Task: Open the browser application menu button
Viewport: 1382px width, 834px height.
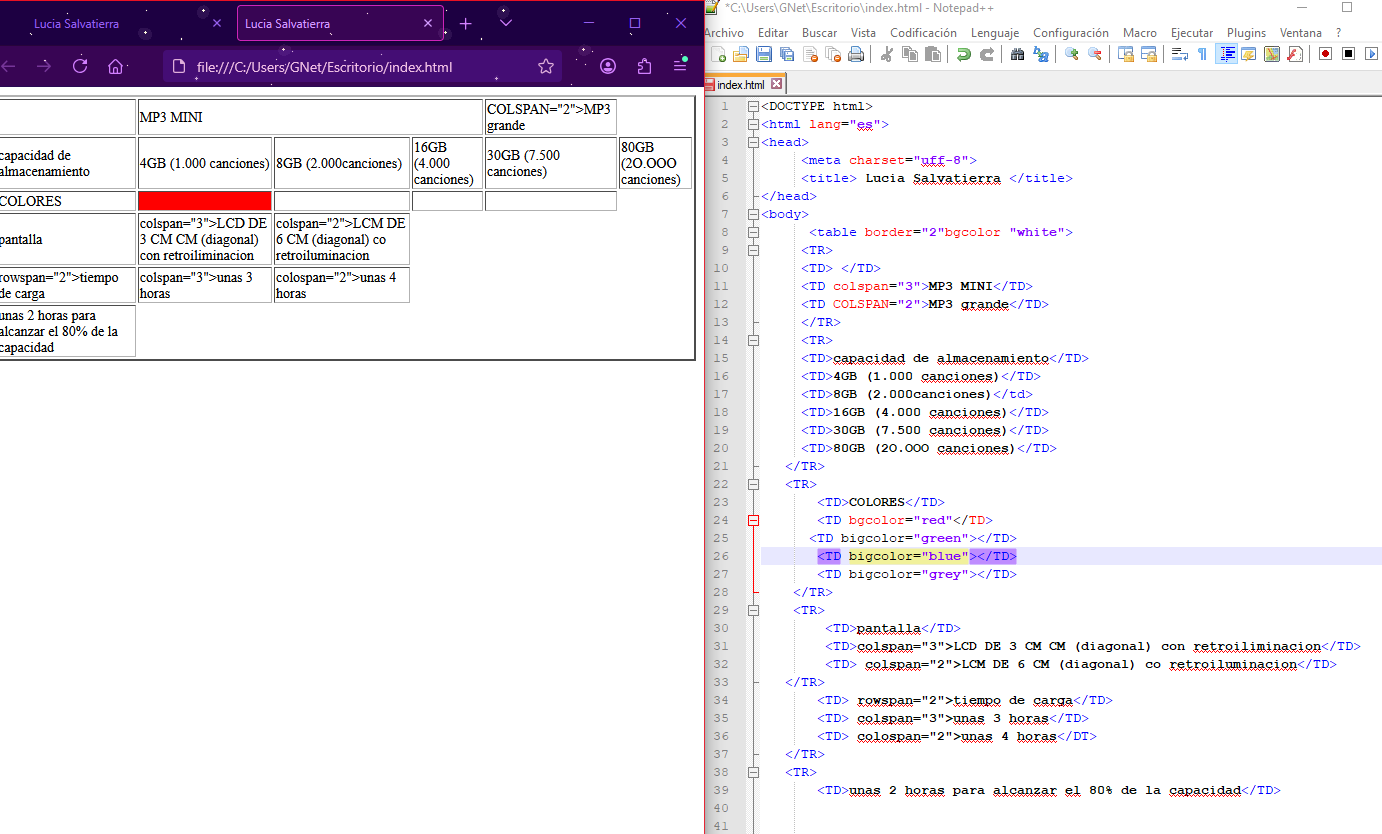Action: pos(680,66)
